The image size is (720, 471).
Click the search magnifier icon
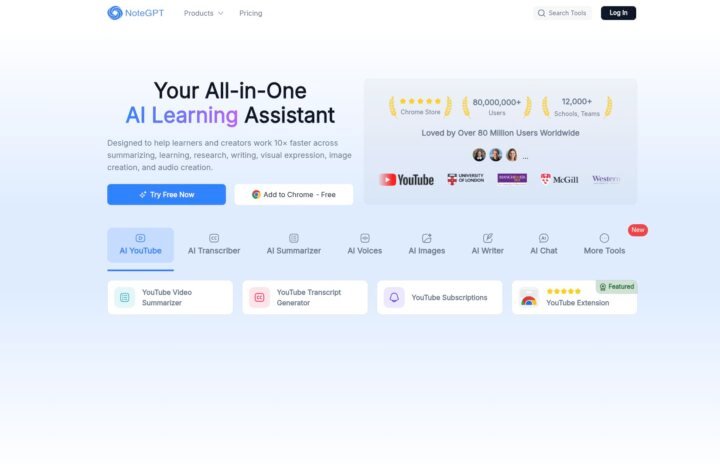point(541,13)
